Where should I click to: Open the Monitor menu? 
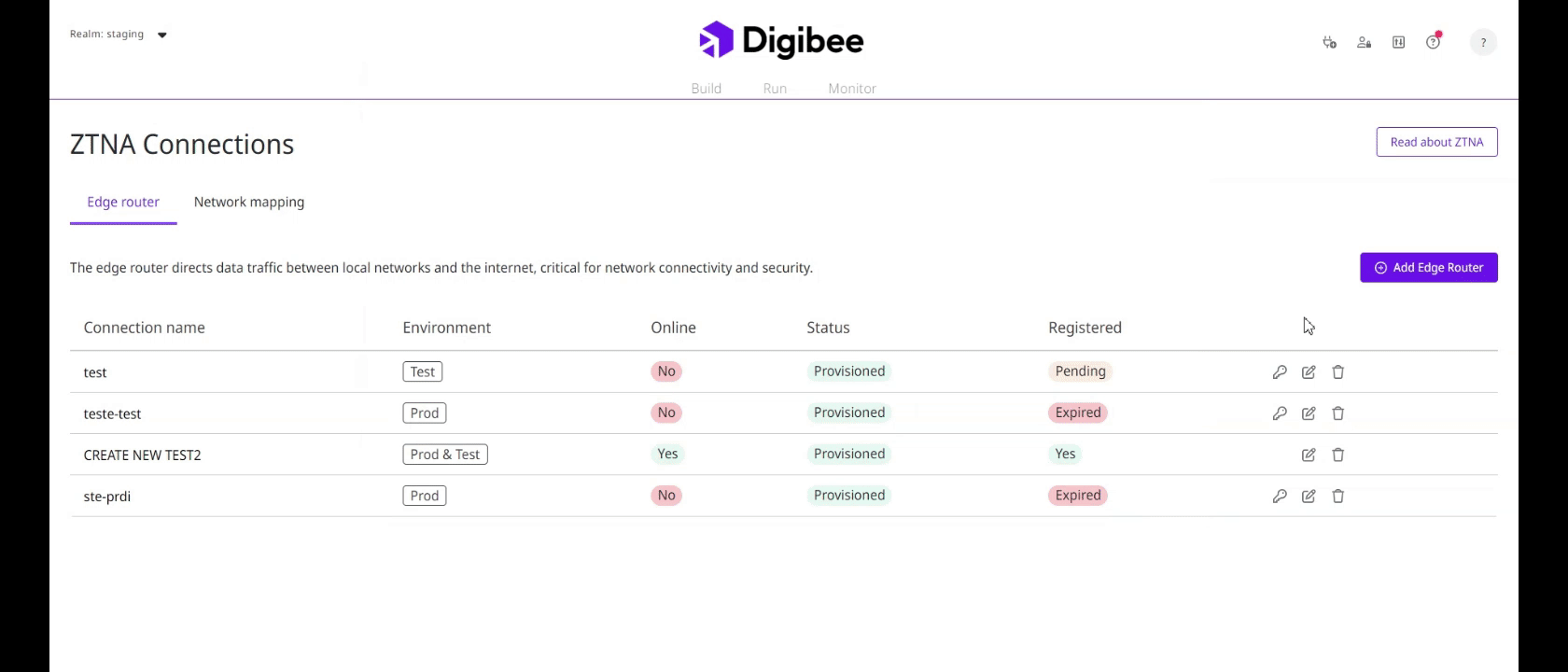click(851, 89)
